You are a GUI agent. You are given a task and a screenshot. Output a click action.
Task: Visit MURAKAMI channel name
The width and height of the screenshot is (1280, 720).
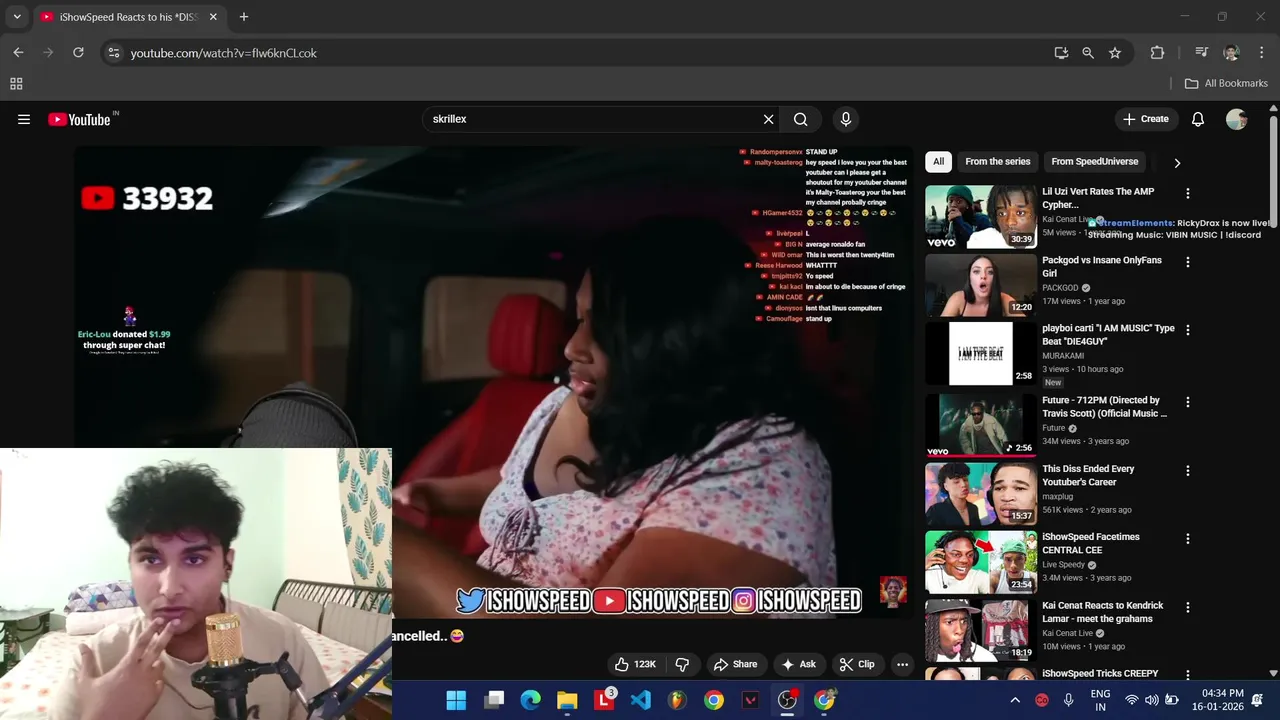pos(1062,356)
